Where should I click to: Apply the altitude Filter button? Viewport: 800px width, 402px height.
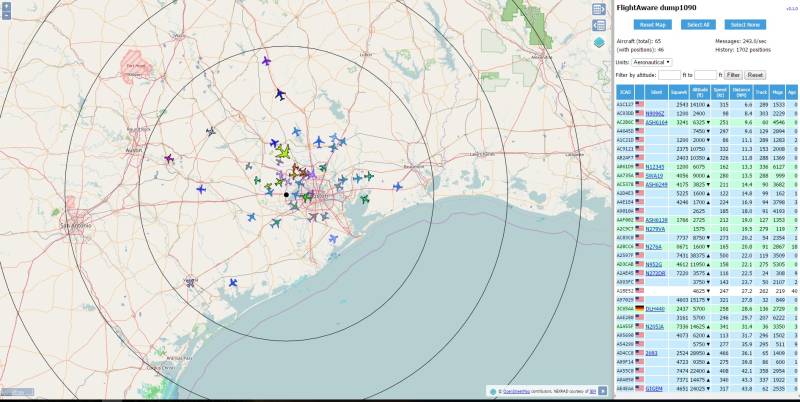click(x=733, y=75)
